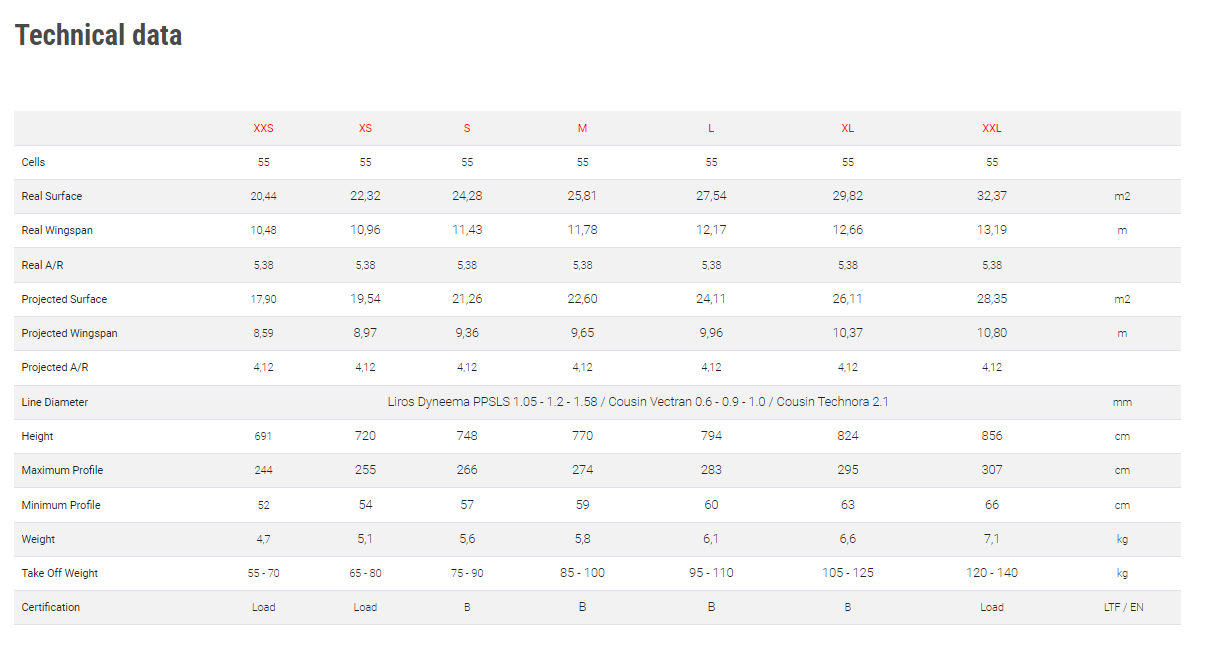Select the XS size column header
The width and height of the screenshot is (1207, 659).
click(x=365, y=128)
